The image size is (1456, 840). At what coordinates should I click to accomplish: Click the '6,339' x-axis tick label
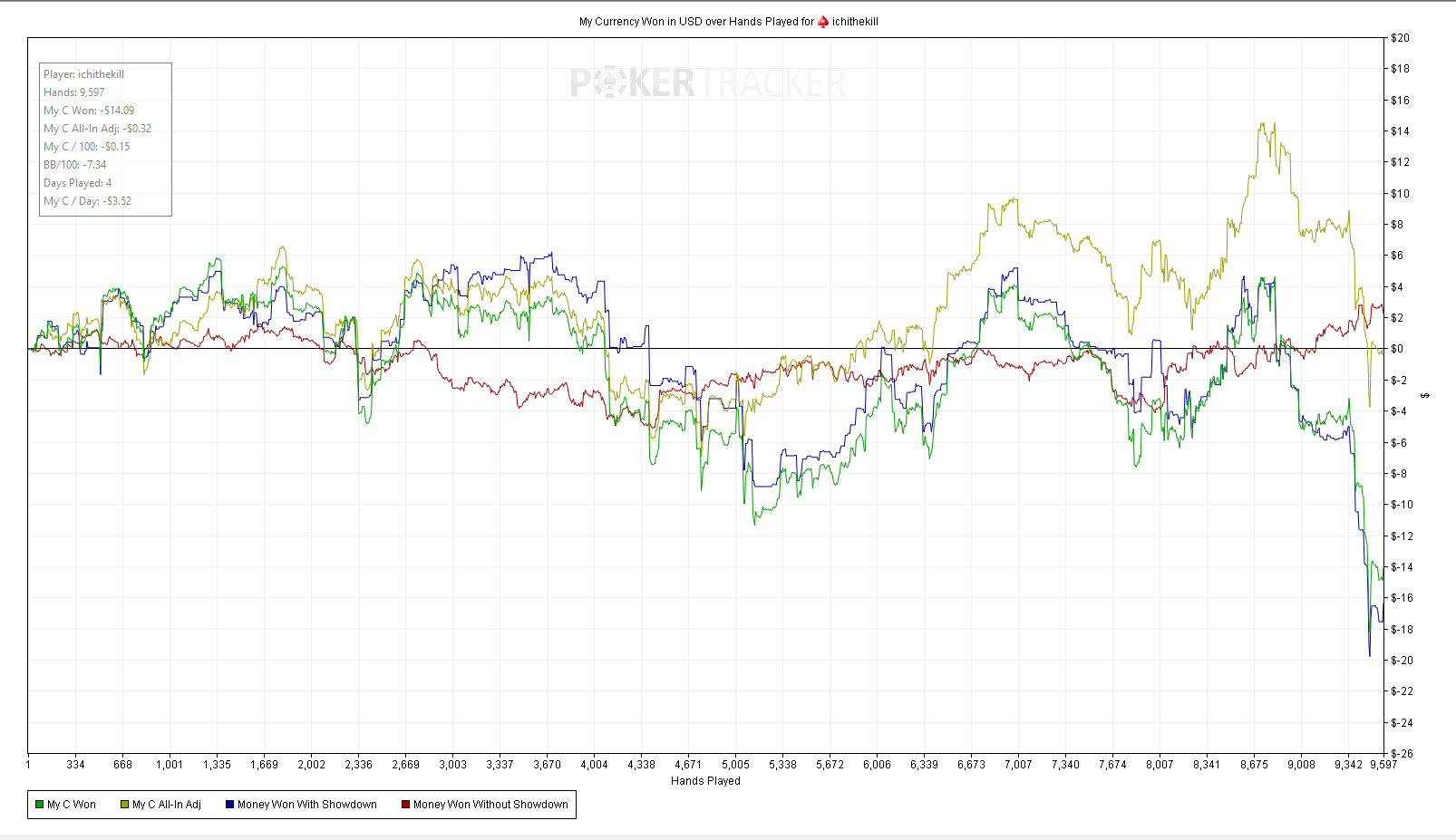point(924,765)
